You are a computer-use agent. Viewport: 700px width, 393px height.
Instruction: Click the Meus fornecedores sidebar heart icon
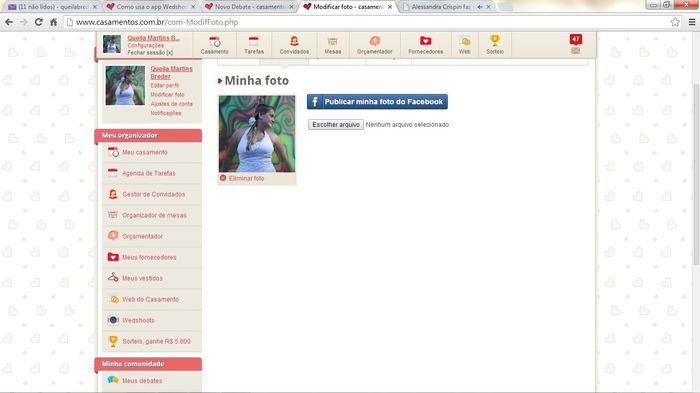(x=113, y=257)
